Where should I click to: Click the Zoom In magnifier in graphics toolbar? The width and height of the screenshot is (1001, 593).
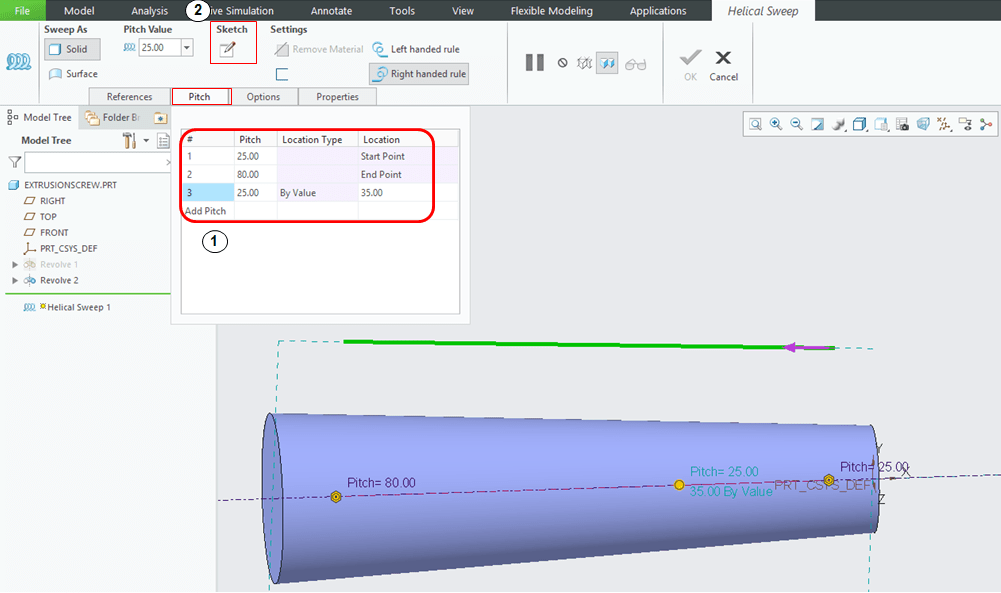point(778,124)
